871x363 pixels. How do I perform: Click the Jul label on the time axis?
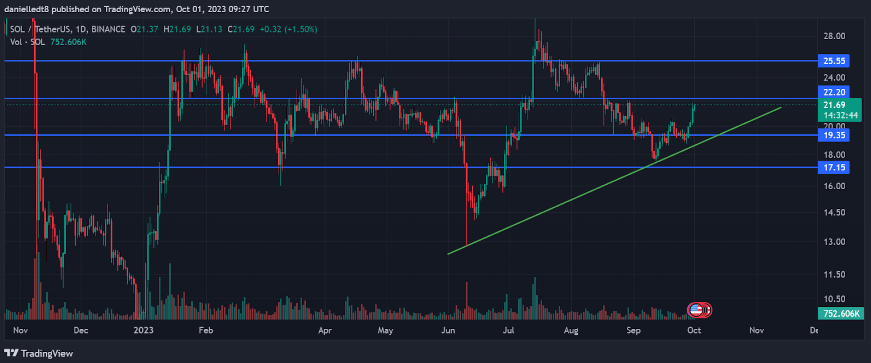[x=508, y=330]
